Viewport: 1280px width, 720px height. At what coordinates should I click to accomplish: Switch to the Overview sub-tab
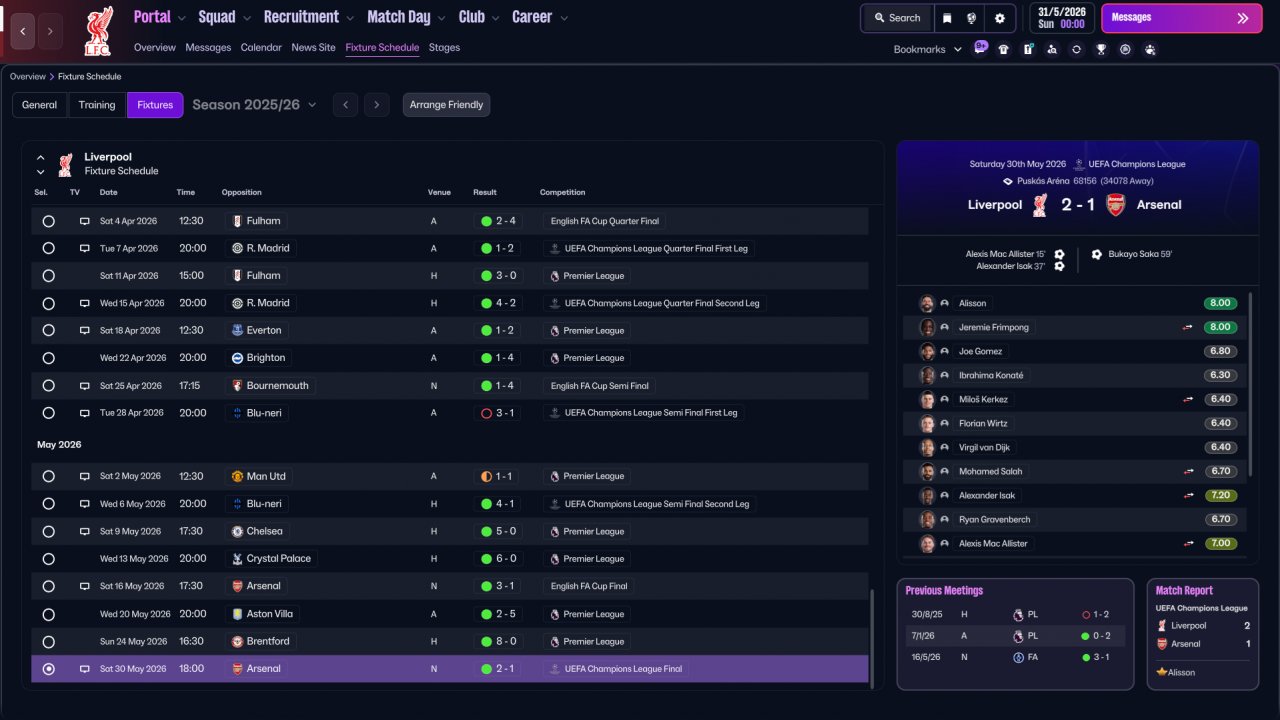coord(155,48)
